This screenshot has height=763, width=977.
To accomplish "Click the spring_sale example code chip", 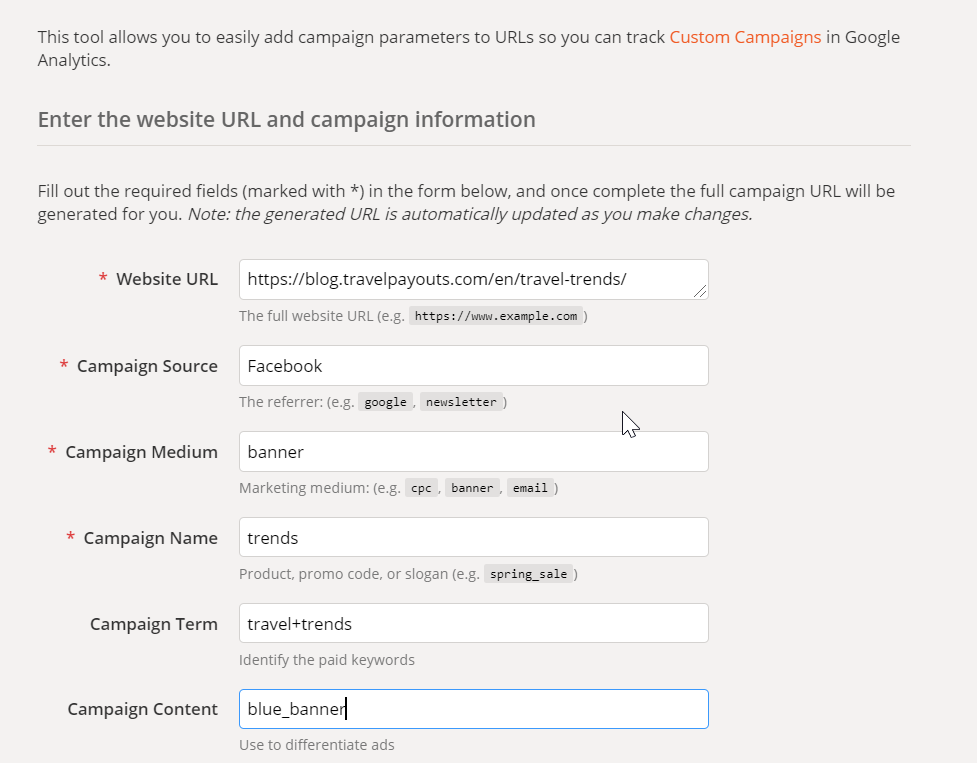I will (x=529, y=574).
